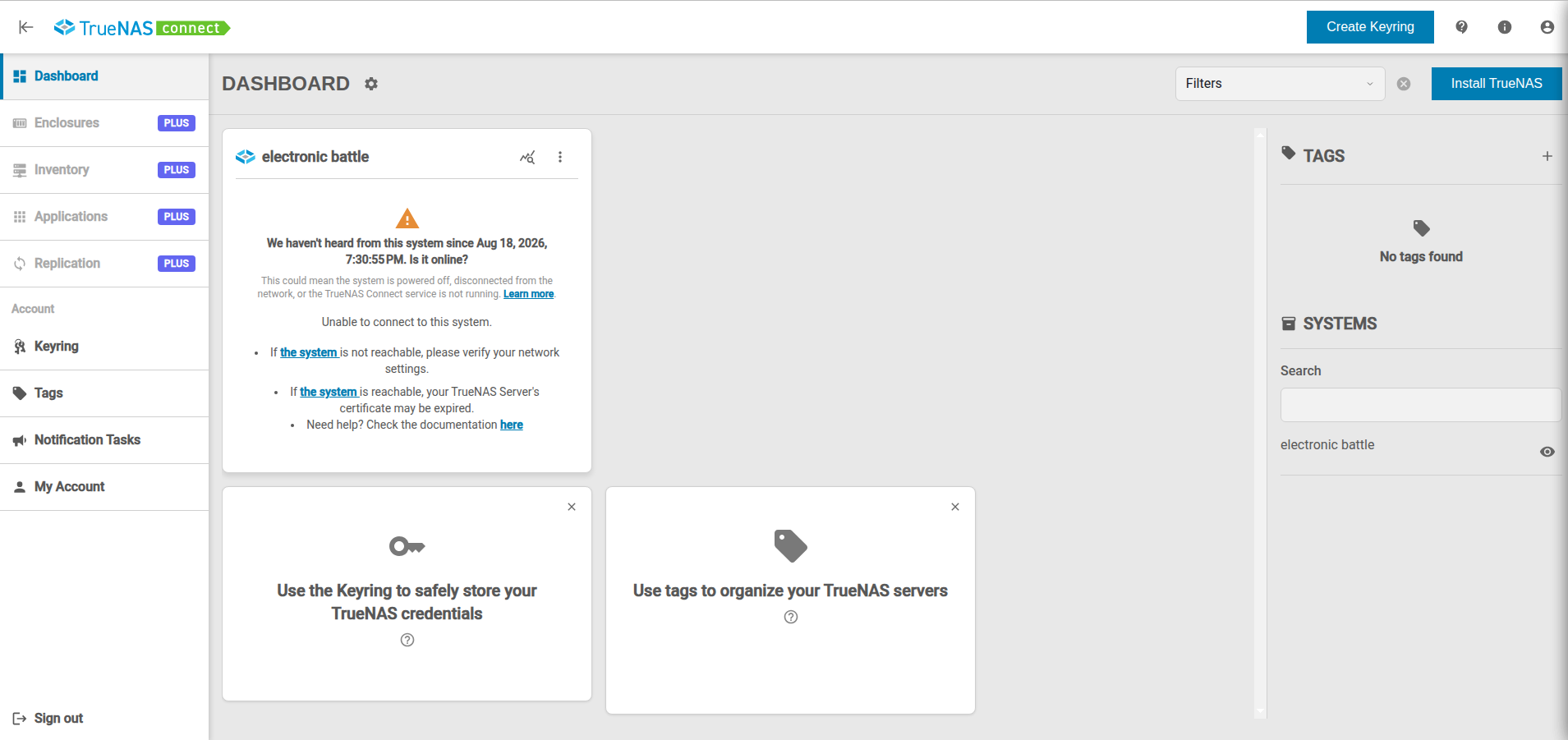Open My Account in sidebar

coord(104,487)
